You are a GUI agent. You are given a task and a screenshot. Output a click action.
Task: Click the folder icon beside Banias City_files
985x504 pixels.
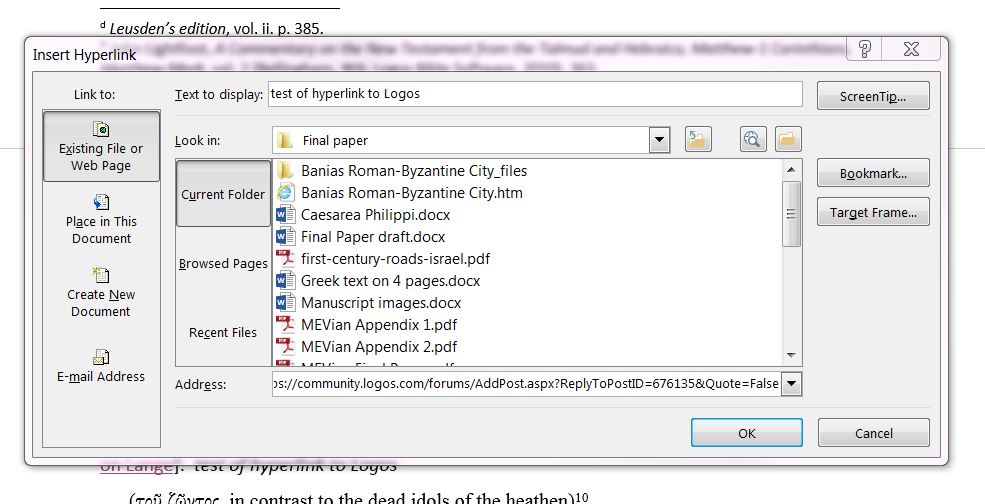285,170
